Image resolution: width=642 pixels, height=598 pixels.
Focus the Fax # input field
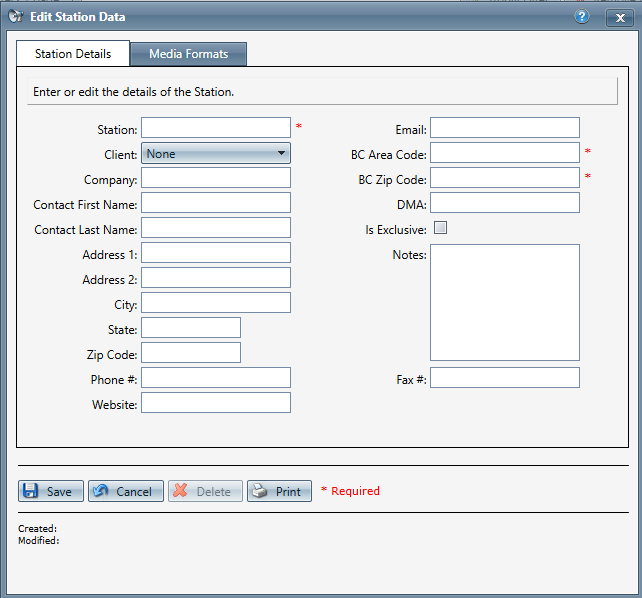pyautogui.click(x=505, y=377)
